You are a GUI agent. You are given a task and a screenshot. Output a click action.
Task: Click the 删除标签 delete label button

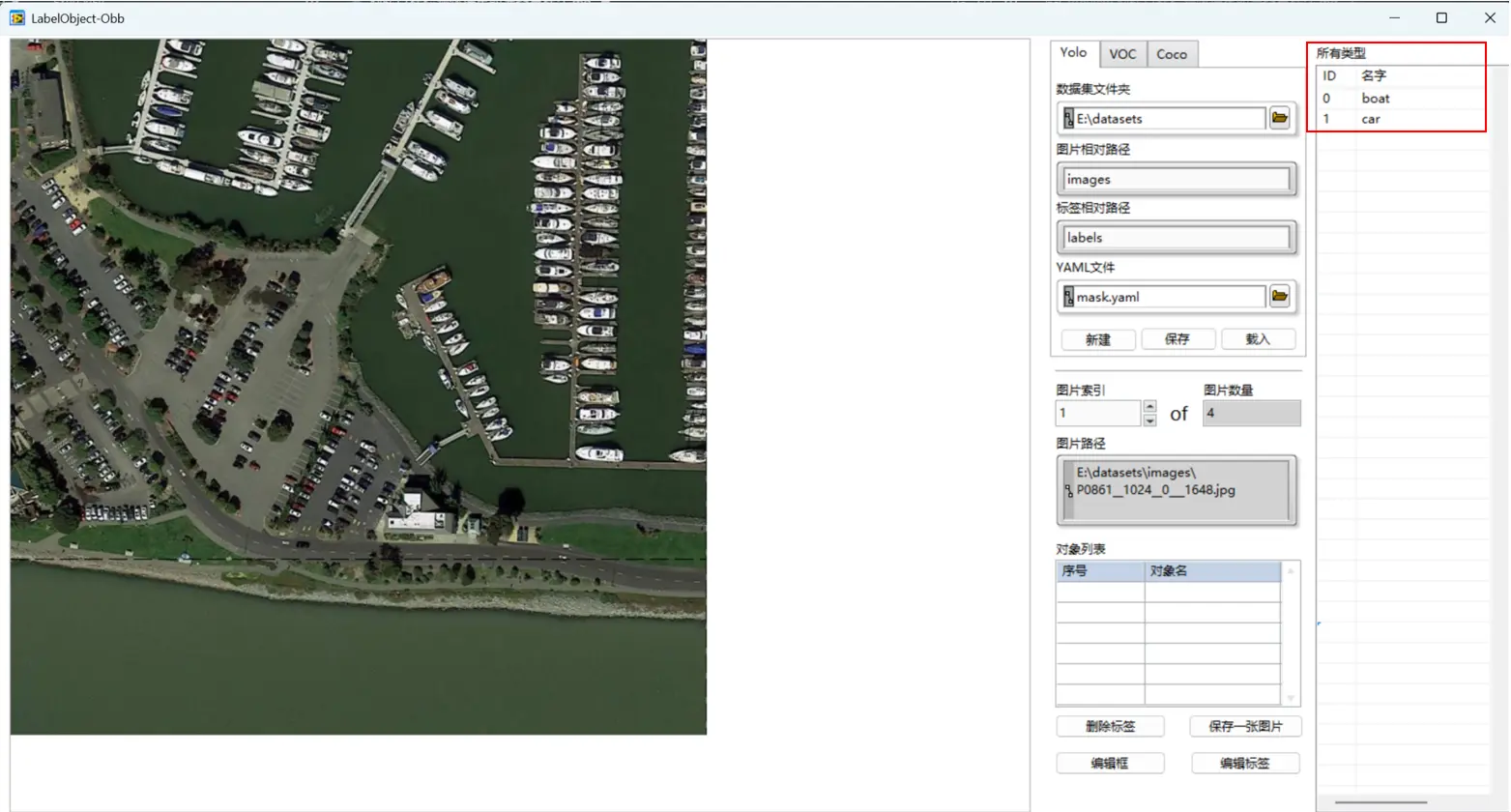click(x=1110, y=726)
